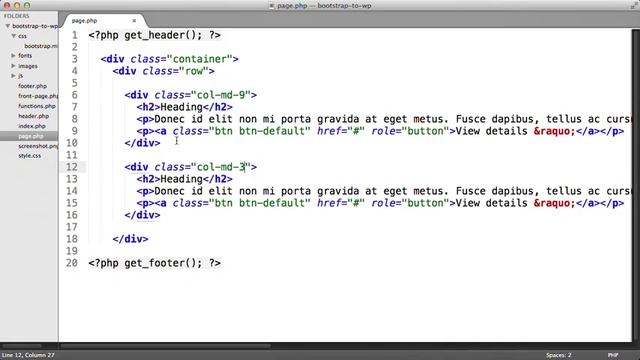Click the "container" class value on line 3
The height and width of the screenshot is (360, 640).
(x=199, y=59)
